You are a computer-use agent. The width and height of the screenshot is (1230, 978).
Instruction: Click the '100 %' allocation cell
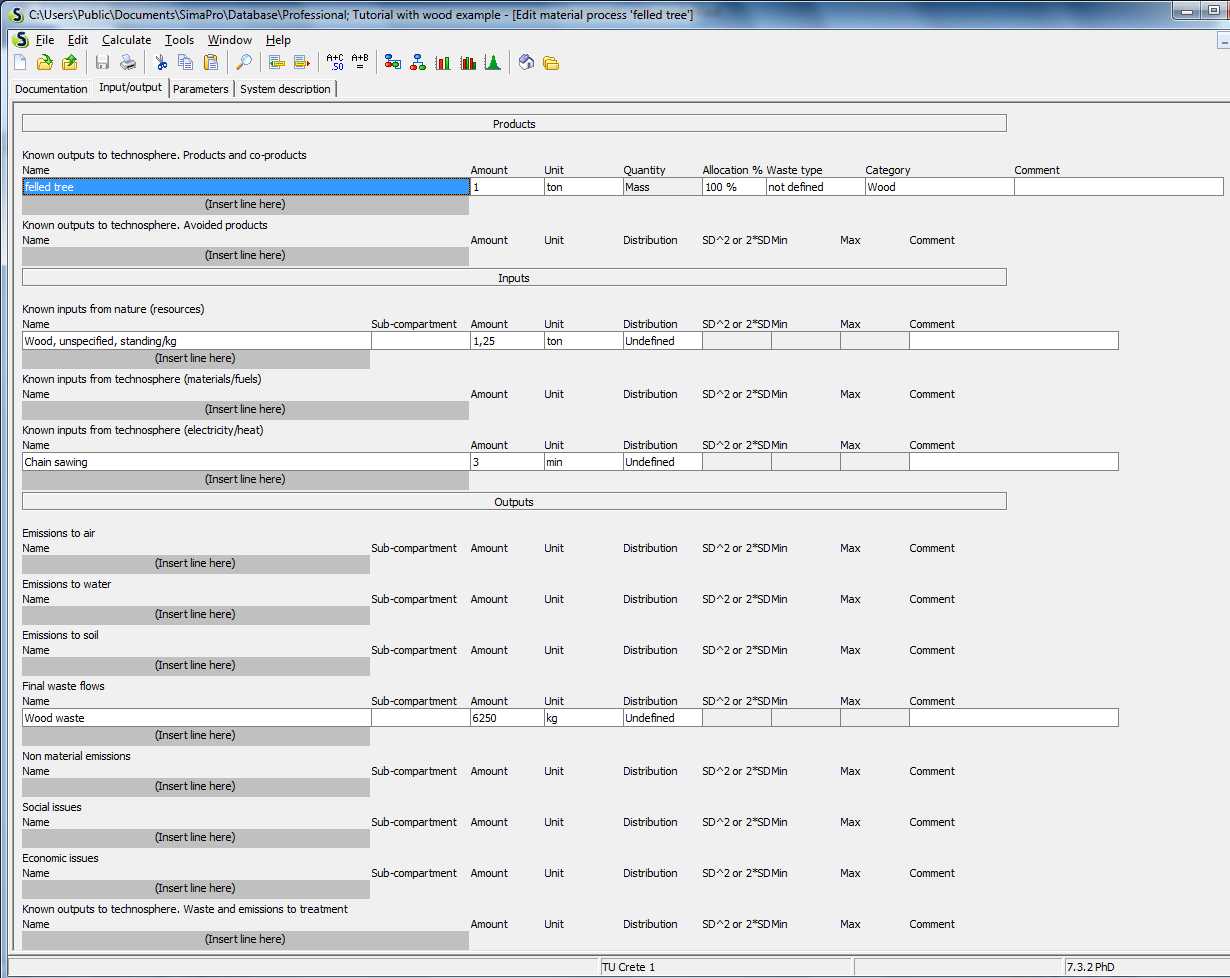pos(734,187)
